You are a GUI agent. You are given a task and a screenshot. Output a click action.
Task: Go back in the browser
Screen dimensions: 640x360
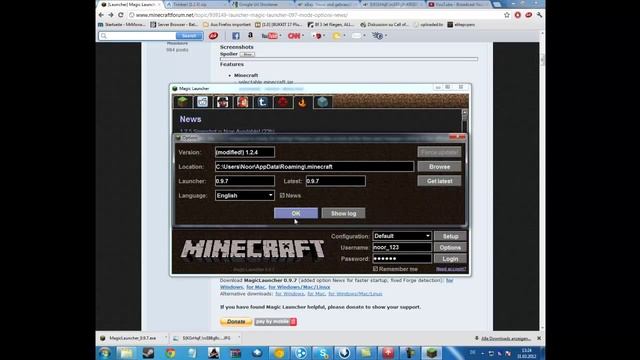coord(101,15)
